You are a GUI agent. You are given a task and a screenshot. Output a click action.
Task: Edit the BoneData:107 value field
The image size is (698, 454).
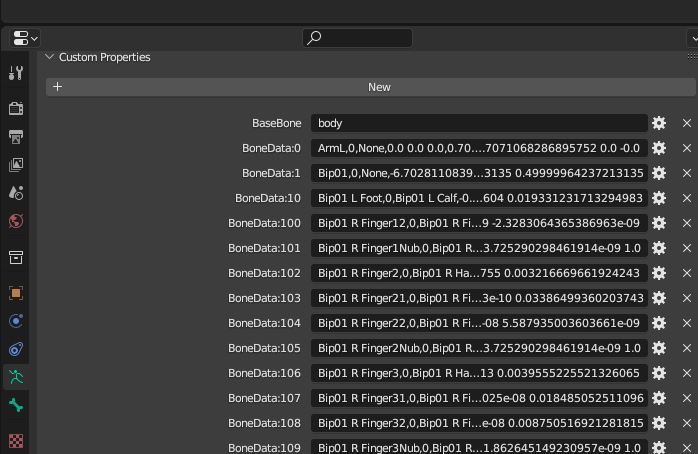click(x=479, y=398)
